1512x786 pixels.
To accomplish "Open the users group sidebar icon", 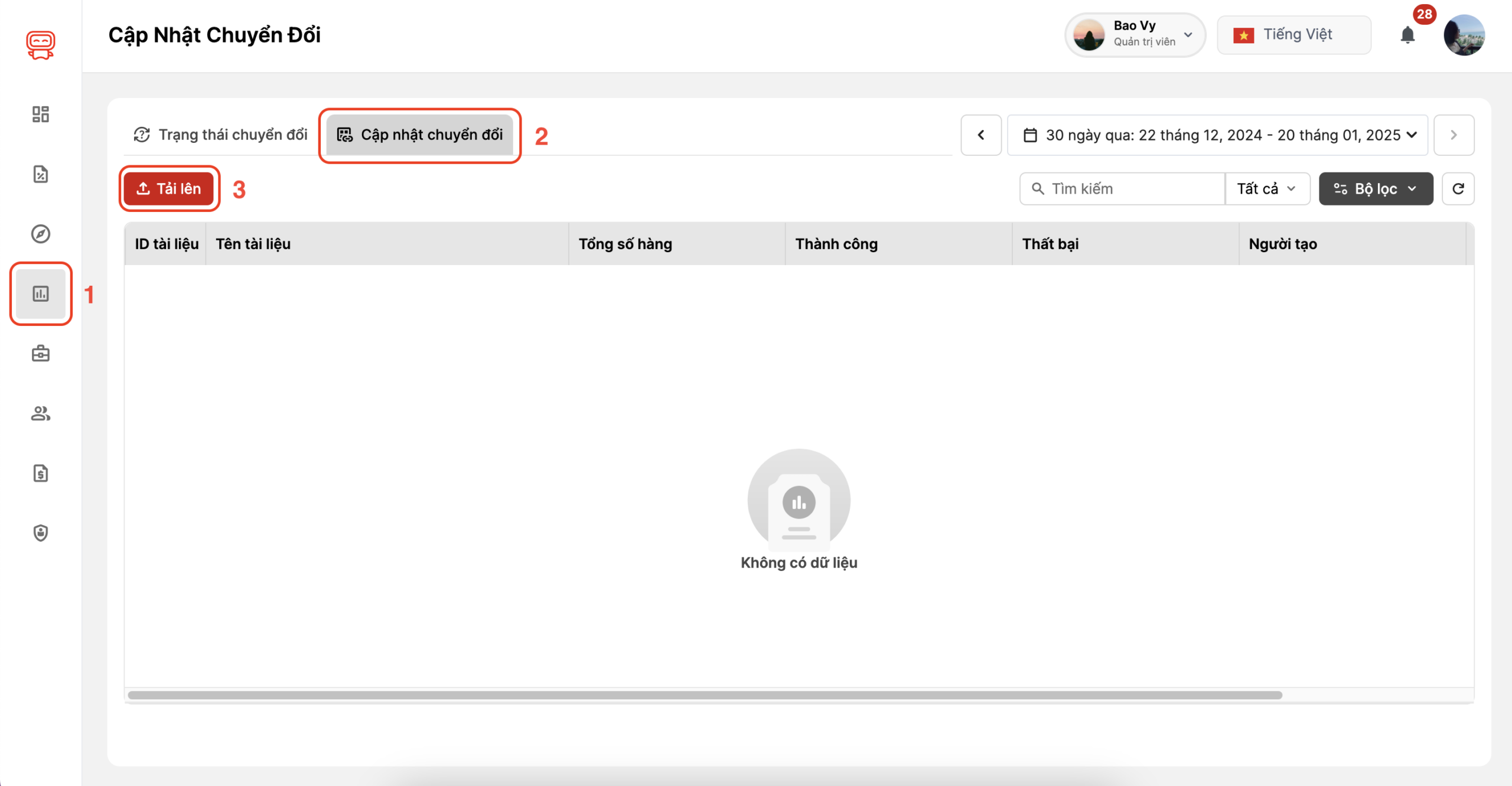I will tap(40, 413).
